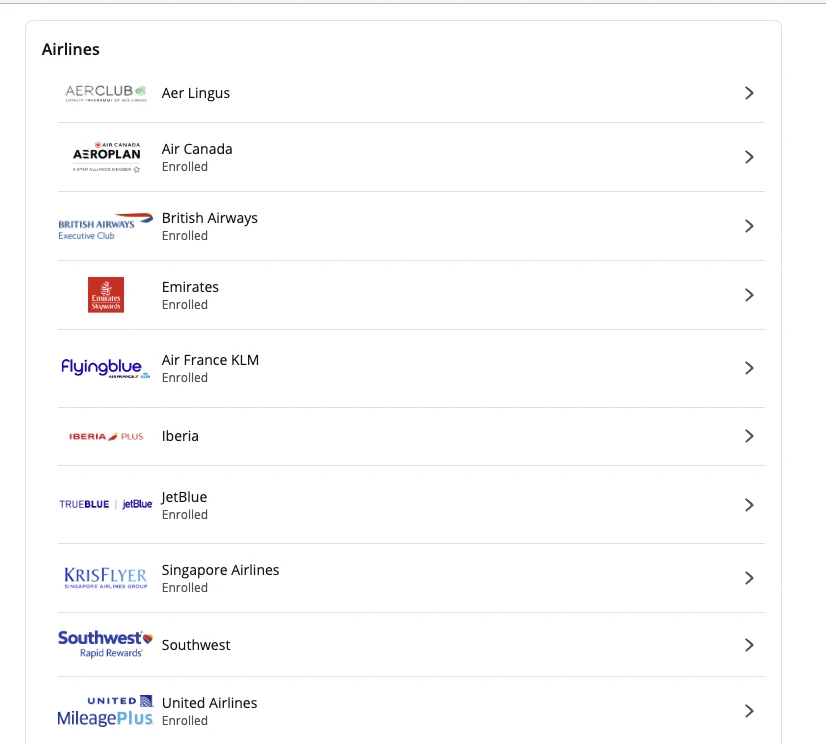
Task: Expand the Aer Lingus row chevron
Action: pyautogui.click(x=749, y=92)
